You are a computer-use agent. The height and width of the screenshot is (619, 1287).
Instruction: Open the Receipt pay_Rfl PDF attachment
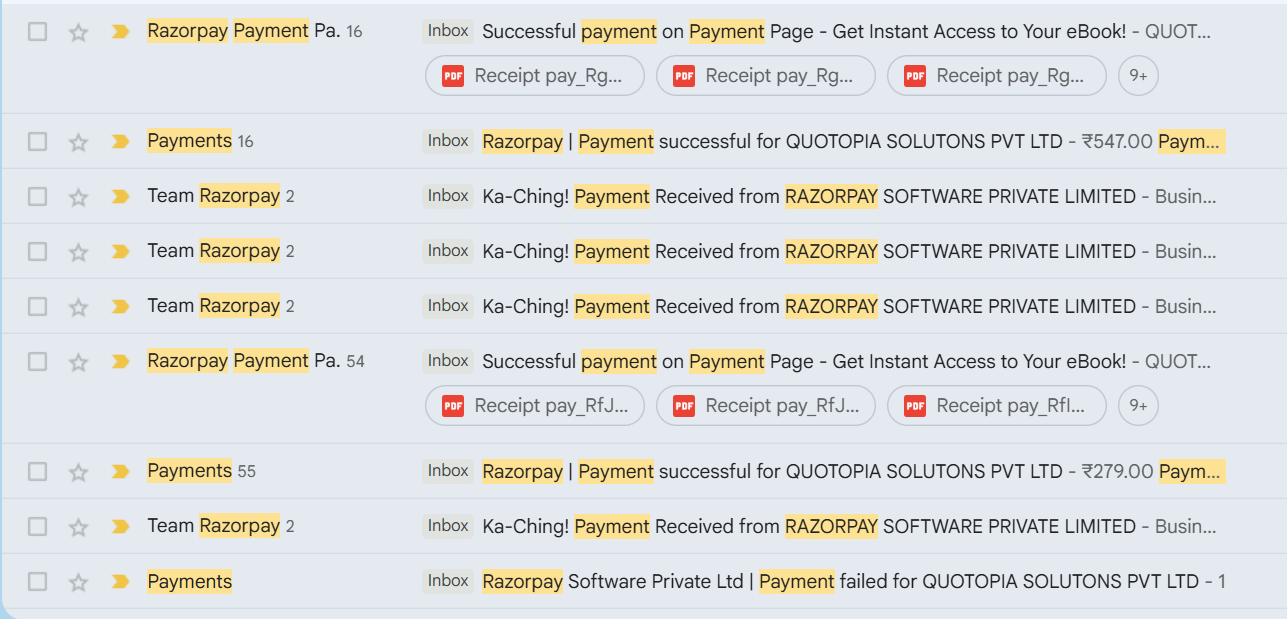(996, 406)
